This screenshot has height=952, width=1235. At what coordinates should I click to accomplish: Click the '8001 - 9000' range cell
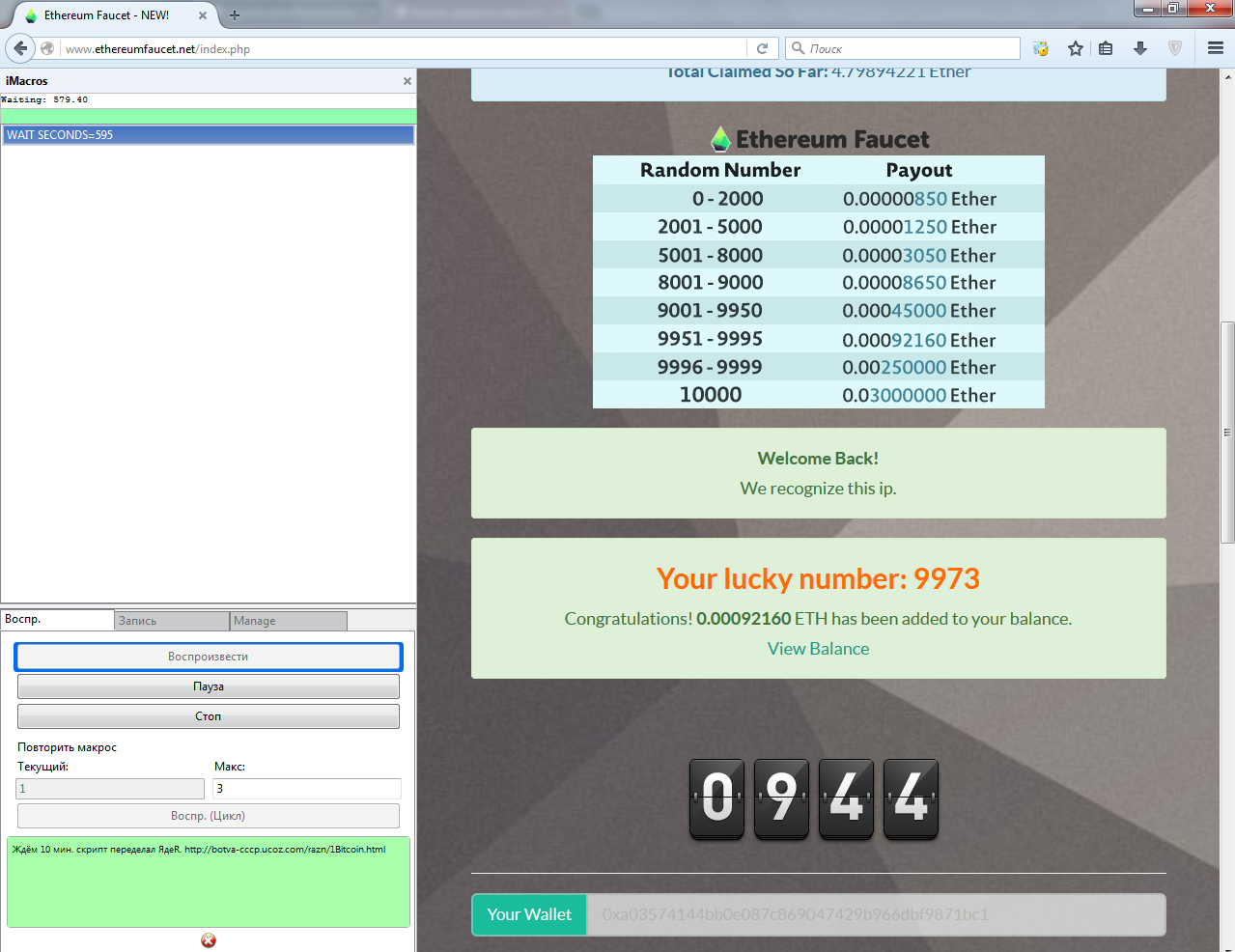[711, 283]
